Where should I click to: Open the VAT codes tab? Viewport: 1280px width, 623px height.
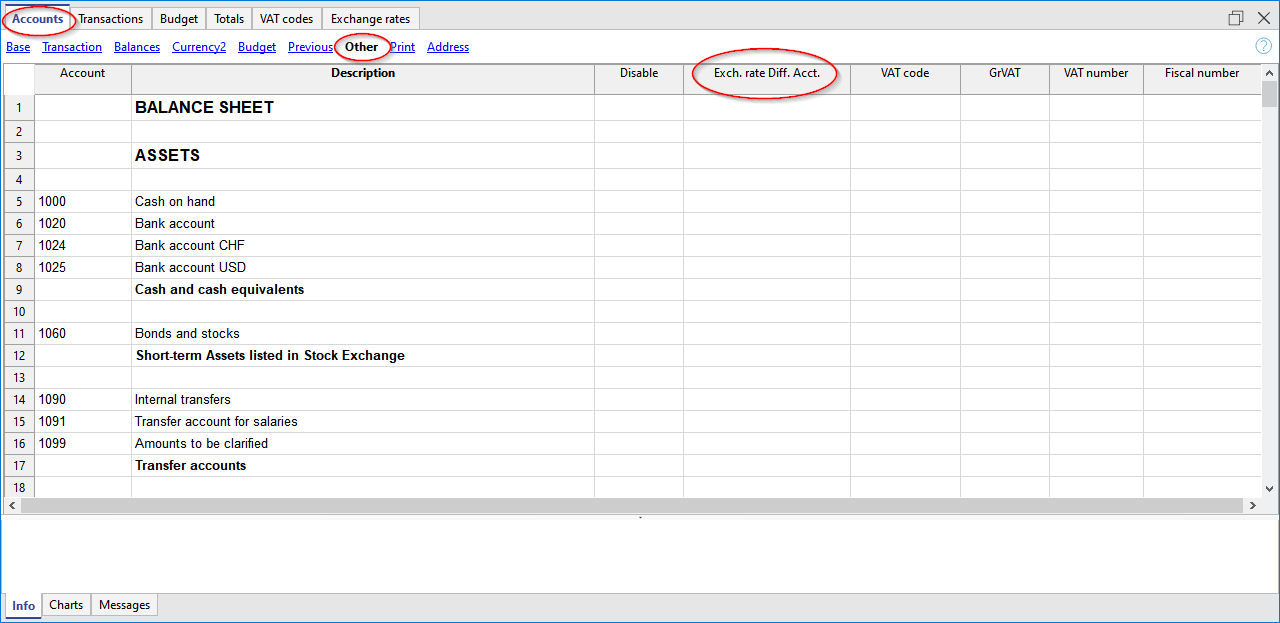coord(286,19)
